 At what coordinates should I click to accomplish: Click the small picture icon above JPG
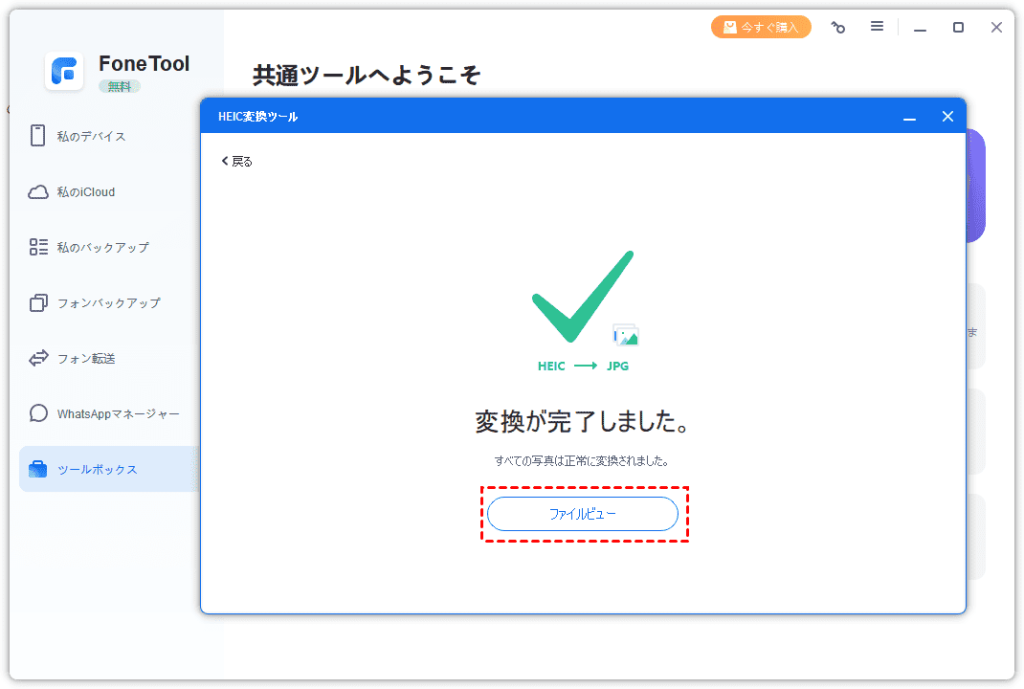coord(625,335)
